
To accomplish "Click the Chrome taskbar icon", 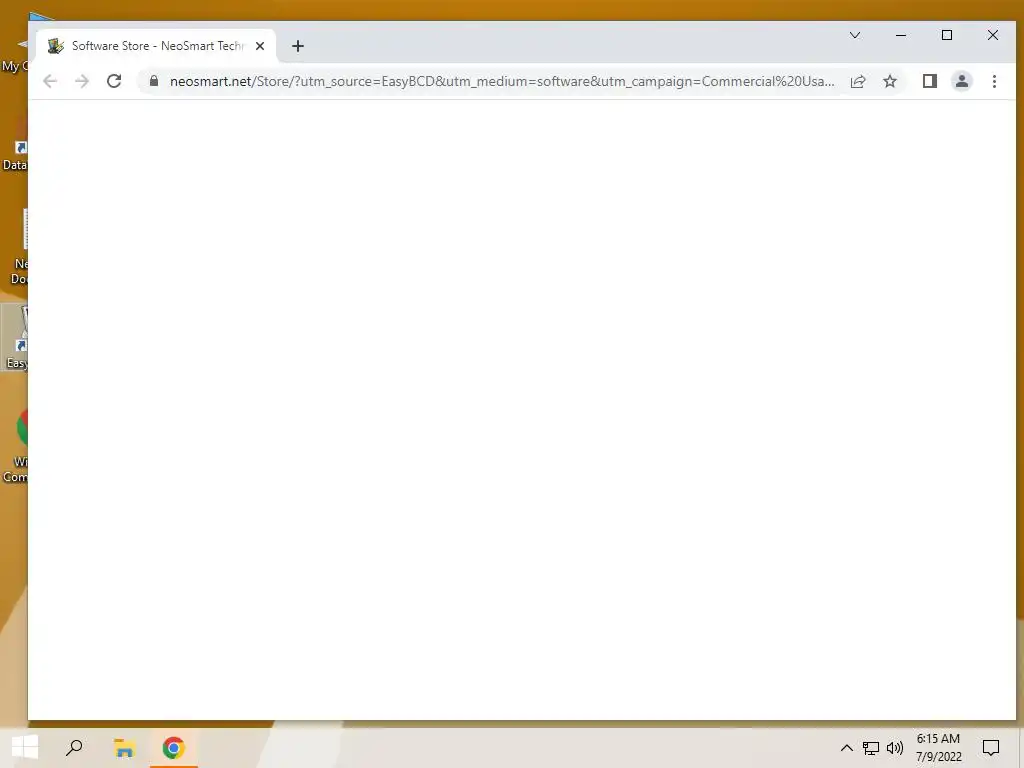I will pyautogui.click(x=174, y=748).
